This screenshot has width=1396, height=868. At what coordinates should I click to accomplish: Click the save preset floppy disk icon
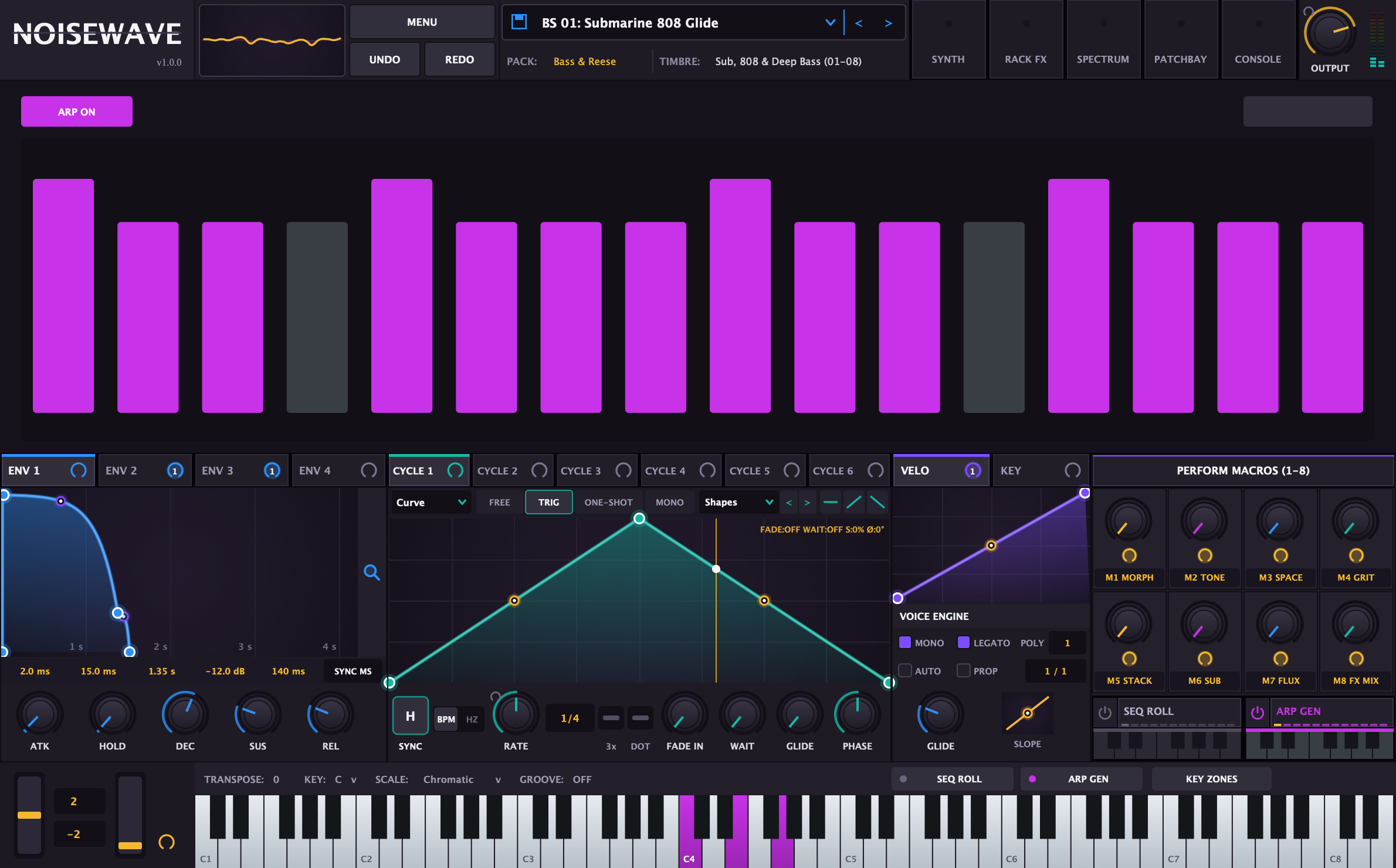pos(519,22)
